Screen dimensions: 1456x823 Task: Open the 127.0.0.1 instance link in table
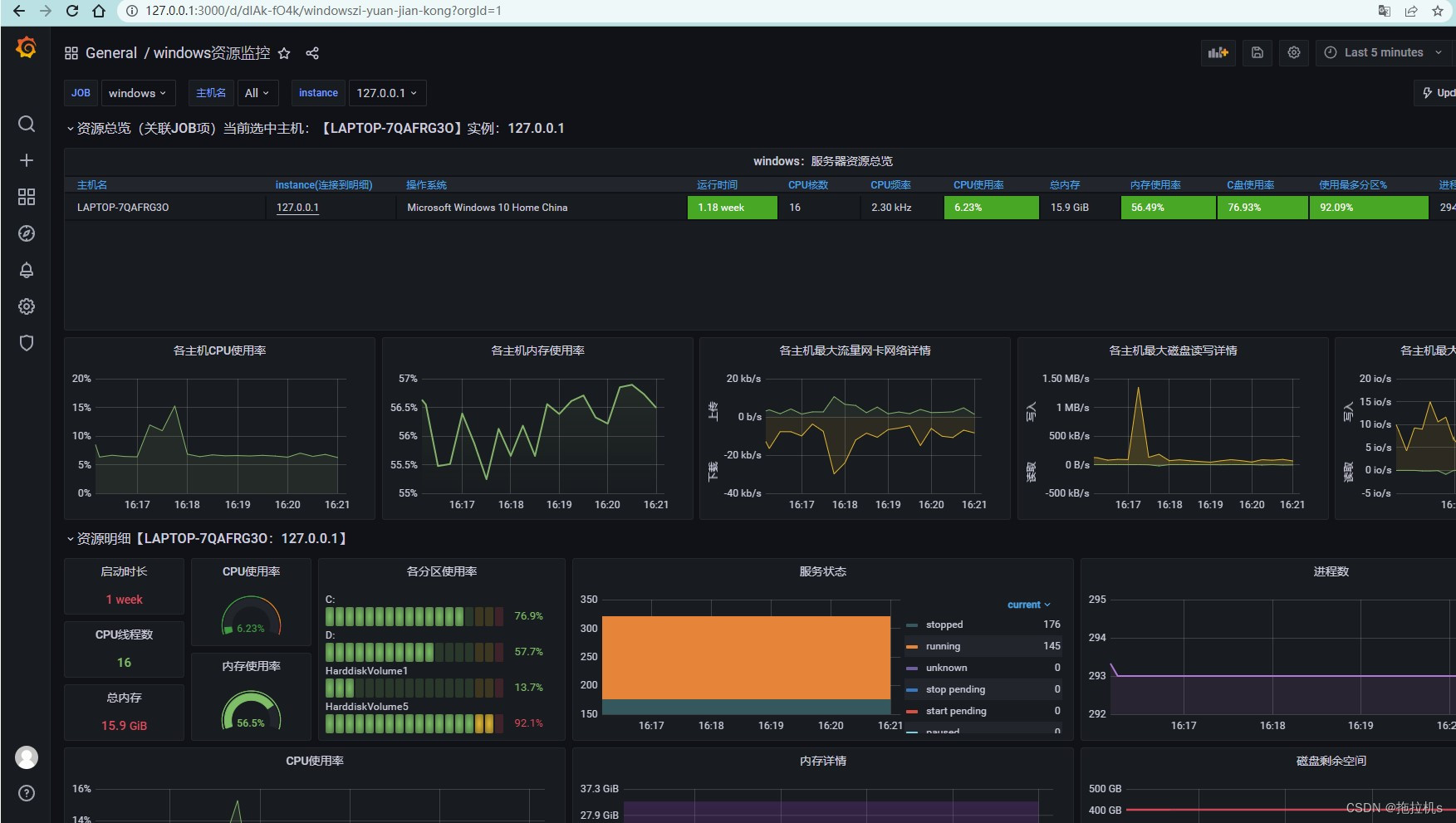coord(297,208)
